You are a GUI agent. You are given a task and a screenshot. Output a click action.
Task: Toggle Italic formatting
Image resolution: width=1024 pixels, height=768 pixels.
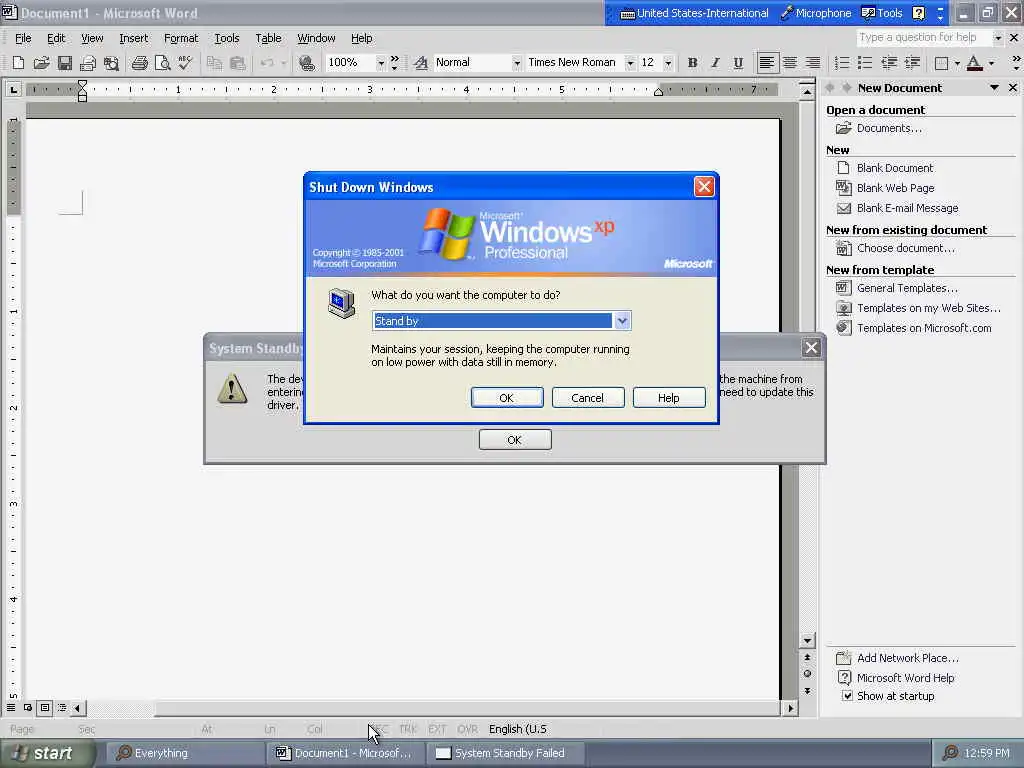pos(715,63)
